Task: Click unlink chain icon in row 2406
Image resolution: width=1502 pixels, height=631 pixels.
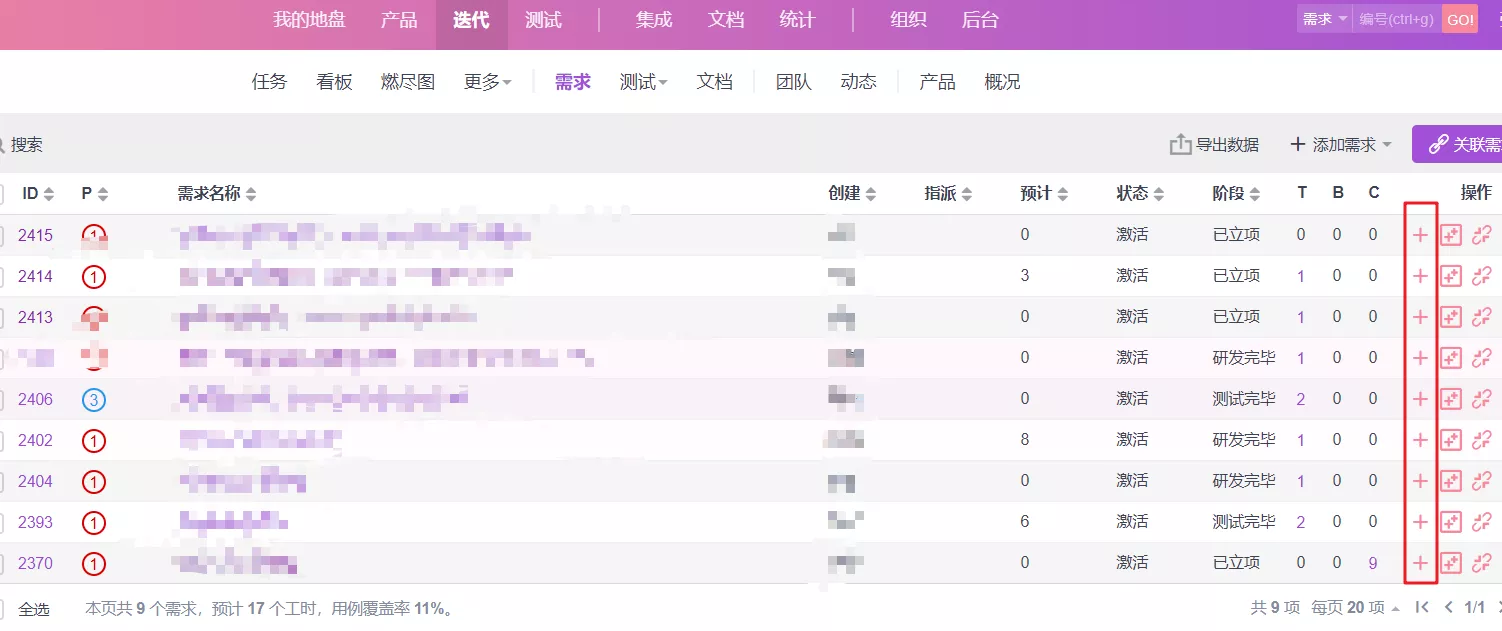Action: click(1482, 399)
